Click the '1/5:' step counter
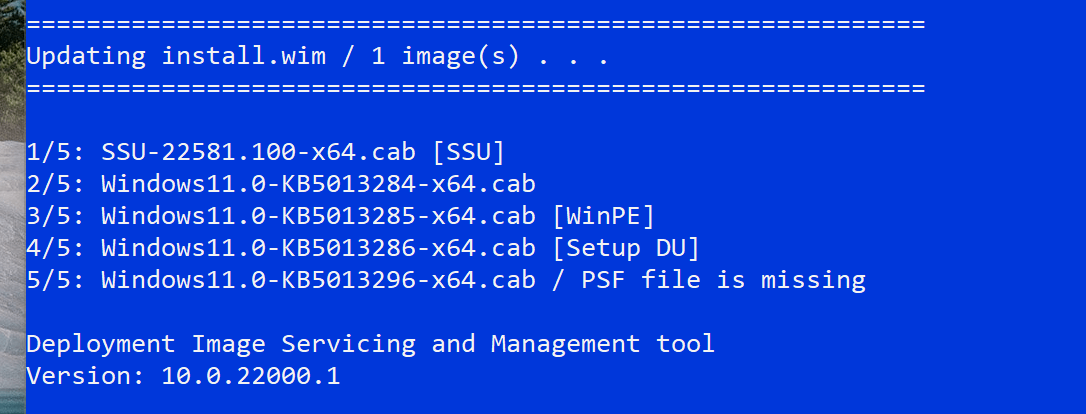1086x414 pixels. (55, 152)
